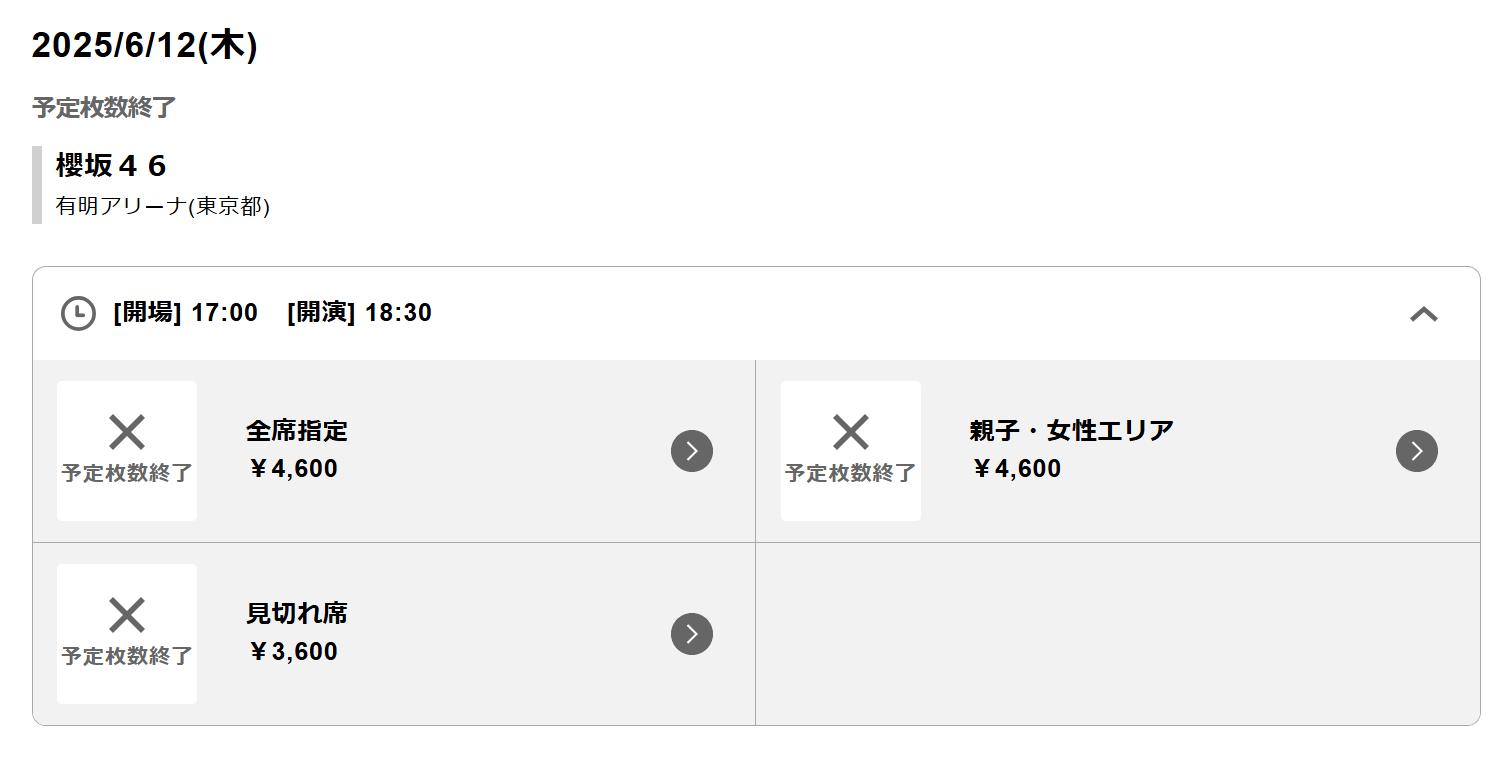Click the X sold-out icon for 全席指定
The height and width of the screenshot is (758, 1503).
pos(127,433)
